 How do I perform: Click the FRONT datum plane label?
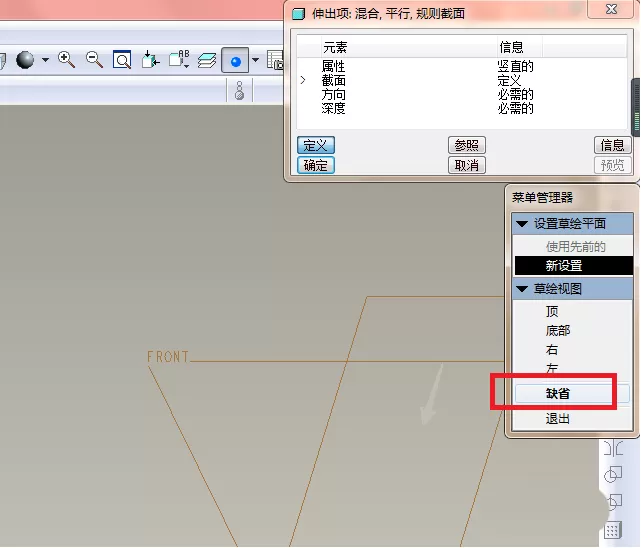click(168, 357)
